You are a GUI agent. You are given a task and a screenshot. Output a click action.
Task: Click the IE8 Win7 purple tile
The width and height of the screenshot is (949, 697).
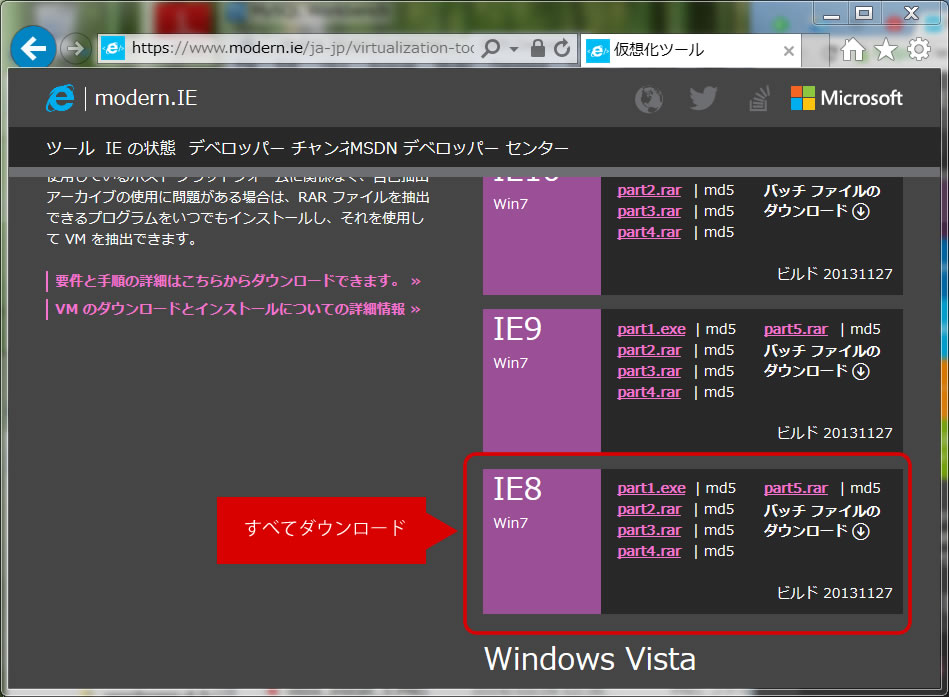[542, 541]
